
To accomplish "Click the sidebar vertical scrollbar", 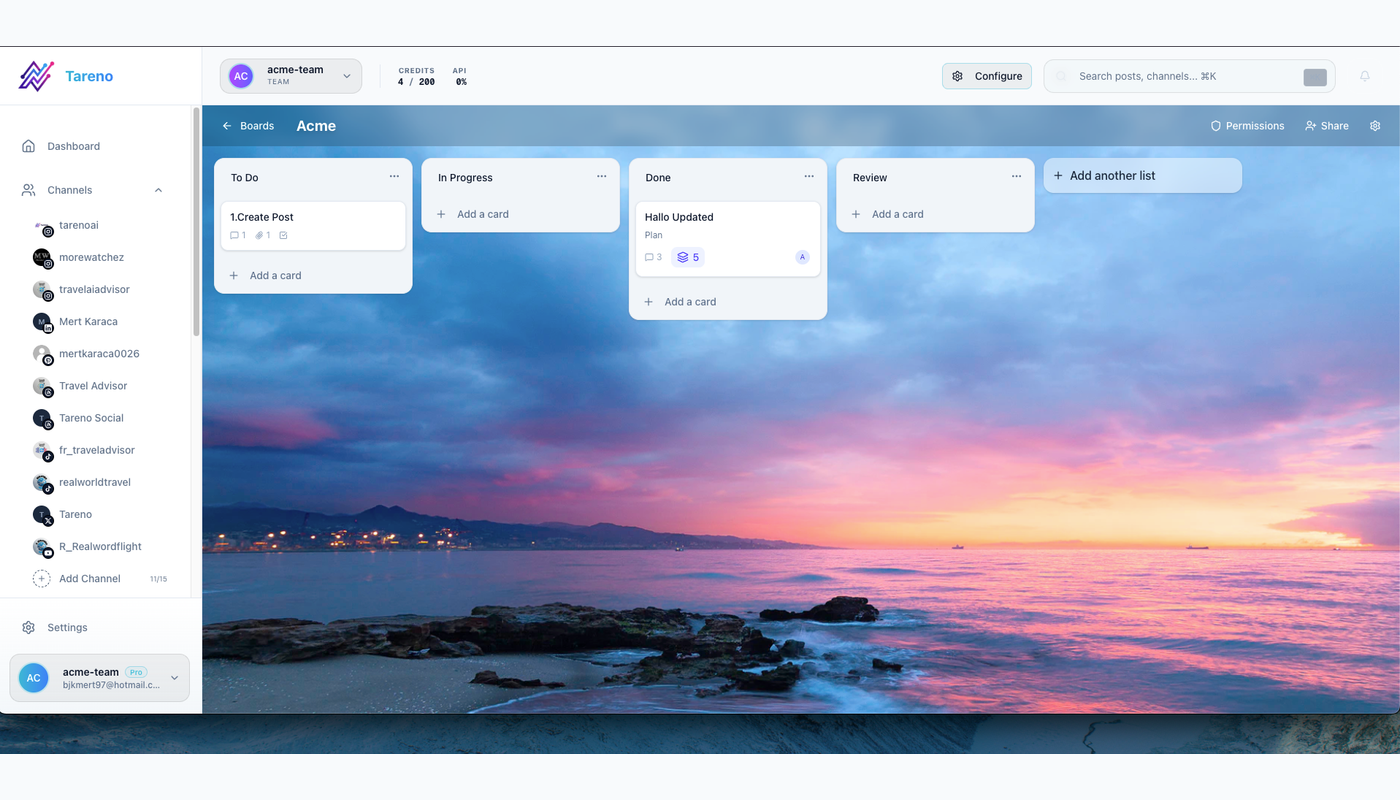I will [196, 222].
